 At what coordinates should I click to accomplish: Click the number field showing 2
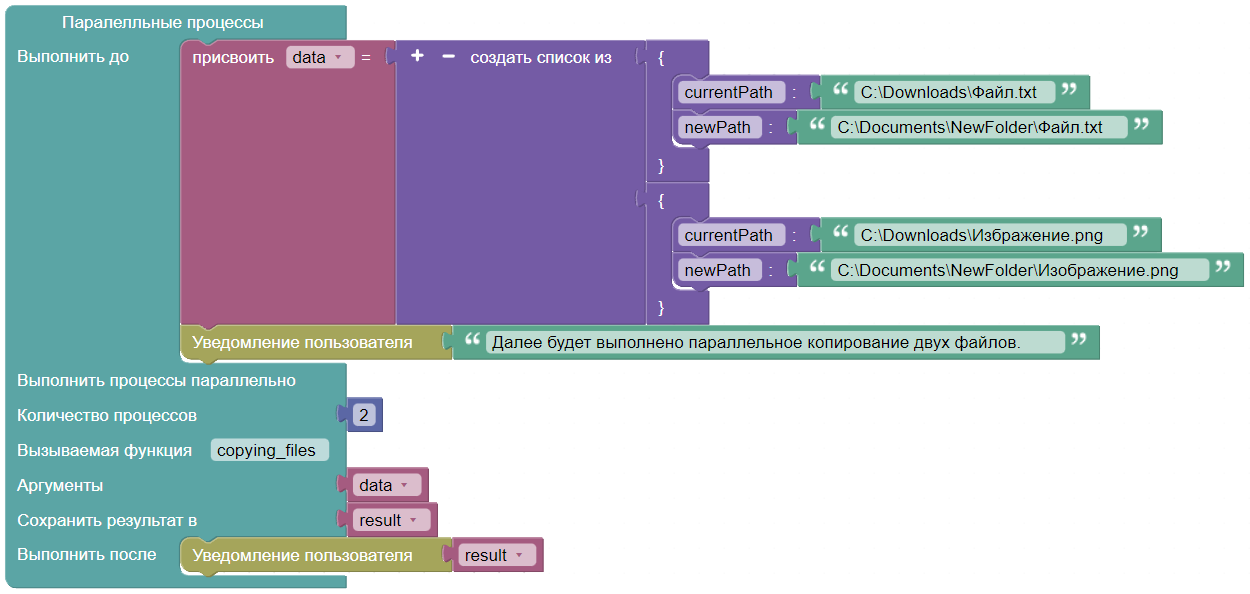pyautogui.click(x=364, y=415)
